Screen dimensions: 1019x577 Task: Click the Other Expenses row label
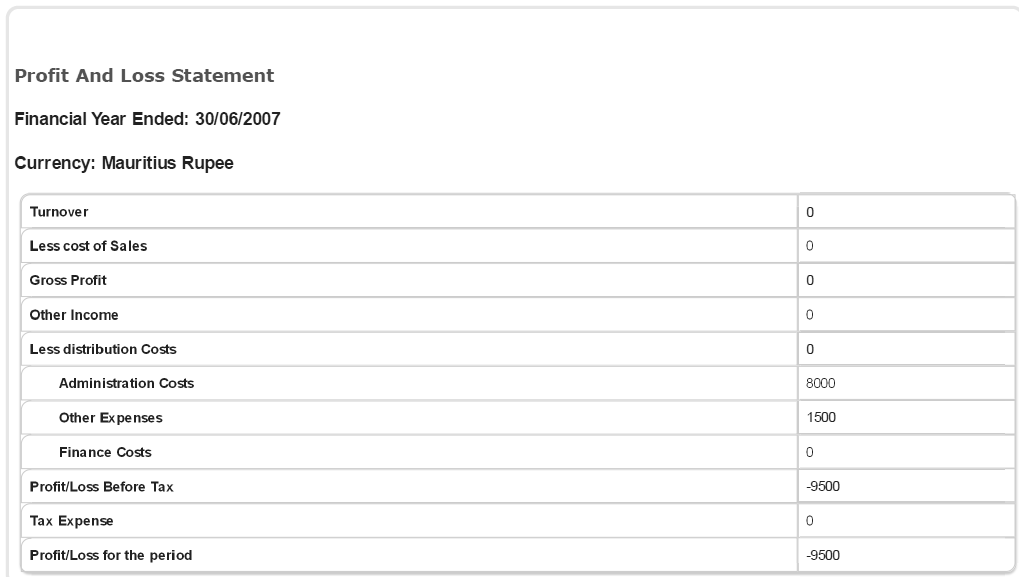click(110, 418)
